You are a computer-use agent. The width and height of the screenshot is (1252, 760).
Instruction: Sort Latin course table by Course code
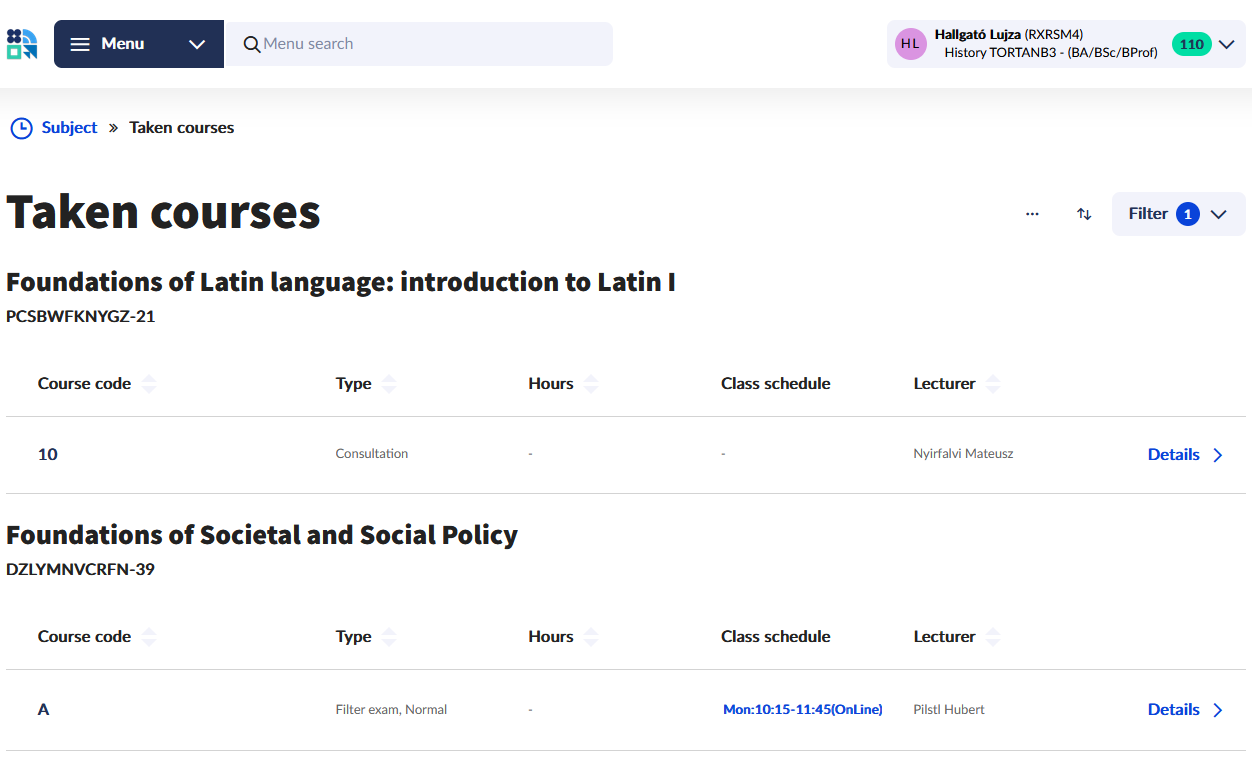149,384
